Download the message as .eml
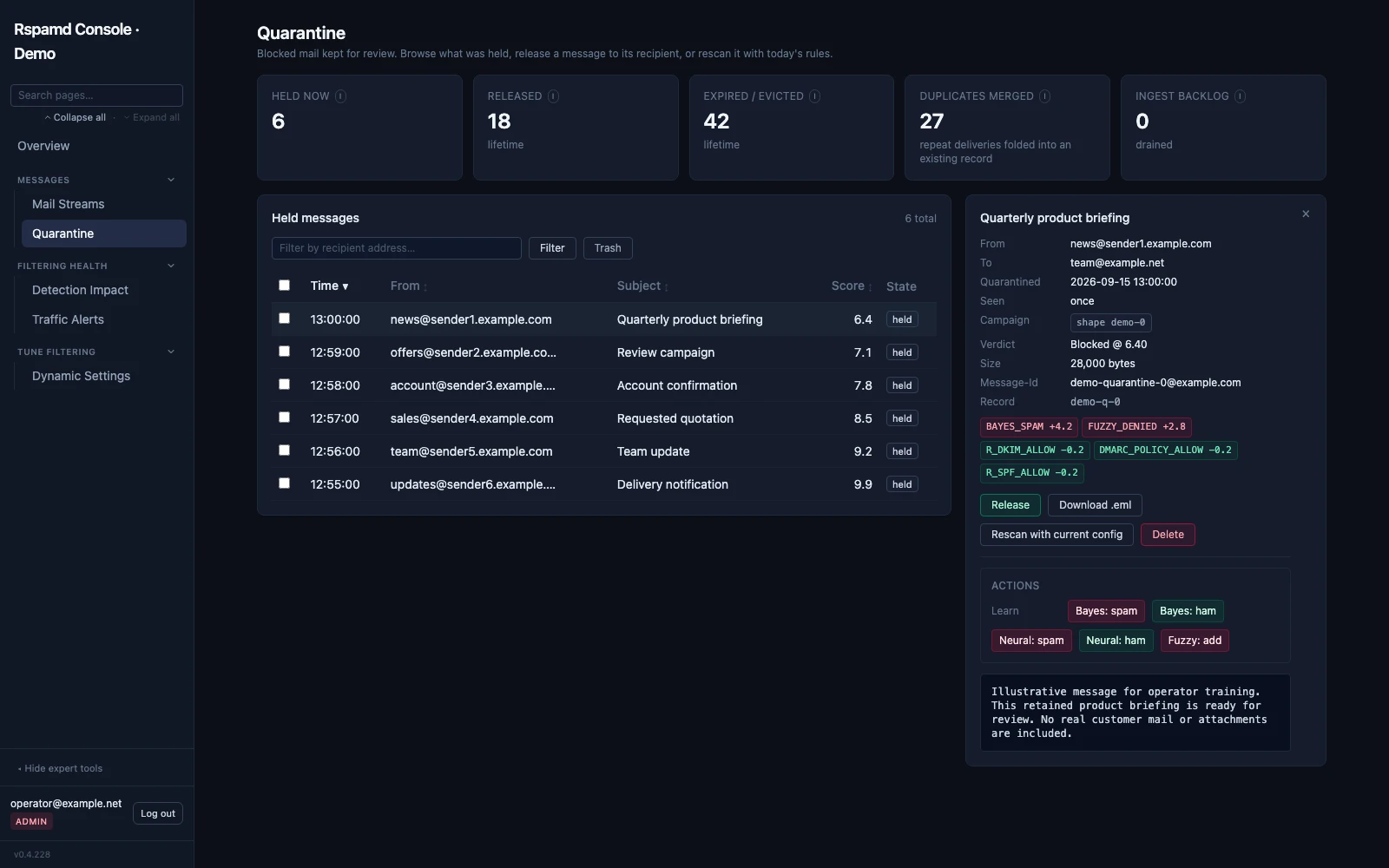Viewport: 1389px width, 868px height. [x=1095, y=505]
